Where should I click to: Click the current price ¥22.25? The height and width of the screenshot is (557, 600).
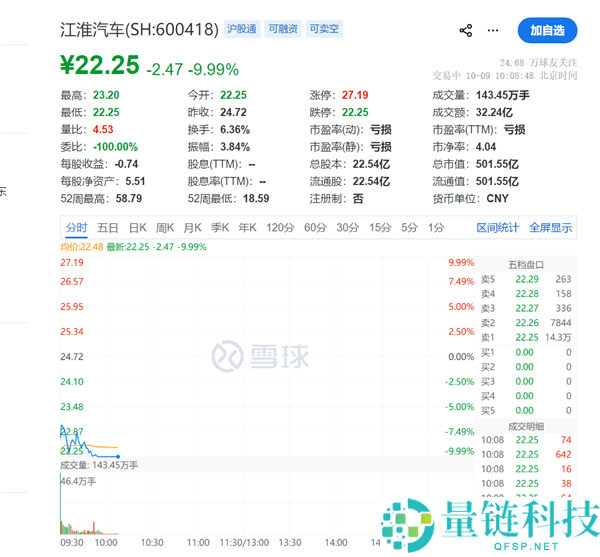click(100, 65)
